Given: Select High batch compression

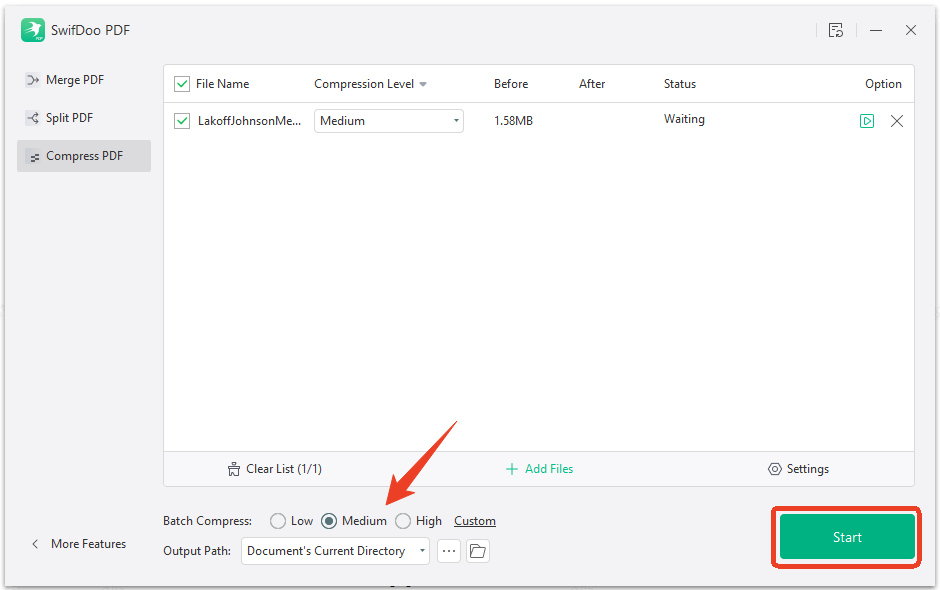Looking at the screenshot, I should pyautogui.click(x=403, y=521).
